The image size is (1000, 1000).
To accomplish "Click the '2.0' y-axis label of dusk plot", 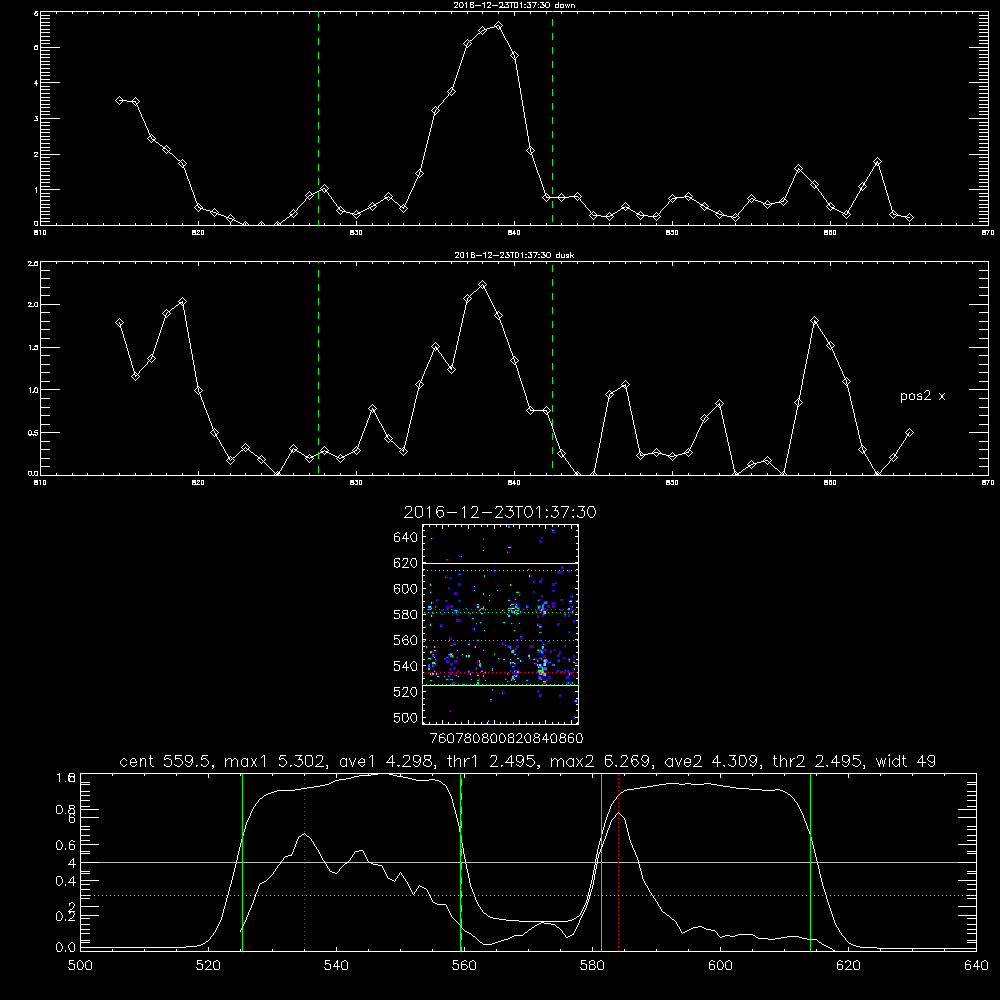I will pyautogui.click(x=34, y=305).
